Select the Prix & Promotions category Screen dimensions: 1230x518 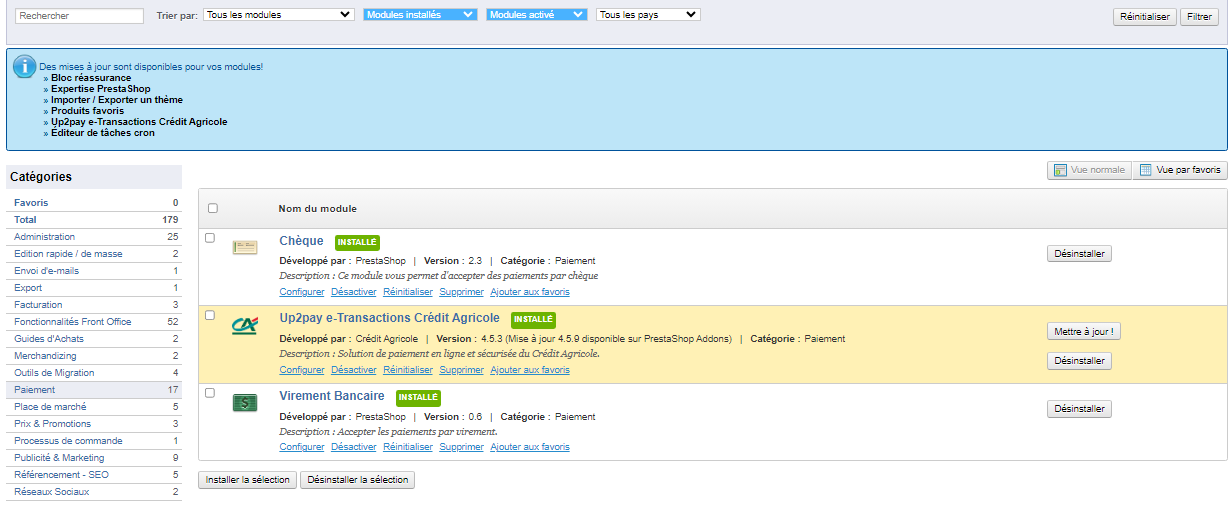click(94, 424)
